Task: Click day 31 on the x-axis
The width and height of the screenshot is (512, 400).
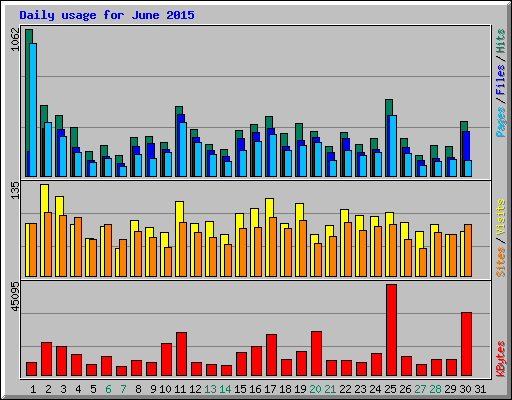Action: 480,389
